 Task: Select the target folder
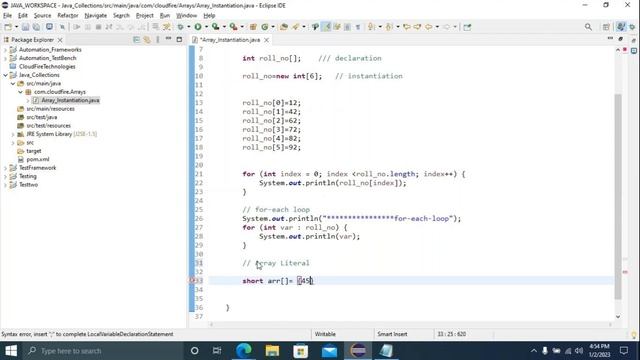34,151
